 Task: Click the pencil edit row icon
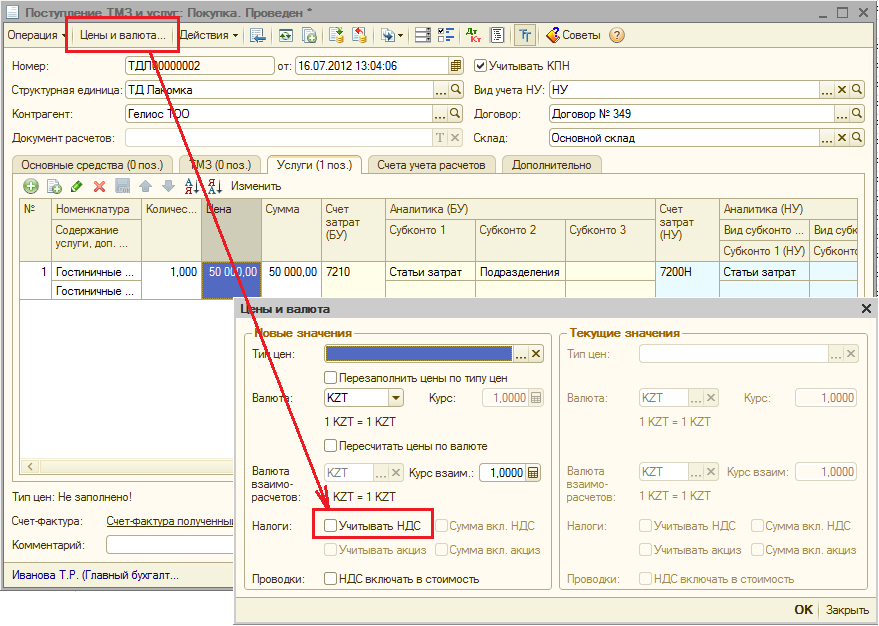click(77, 186)
